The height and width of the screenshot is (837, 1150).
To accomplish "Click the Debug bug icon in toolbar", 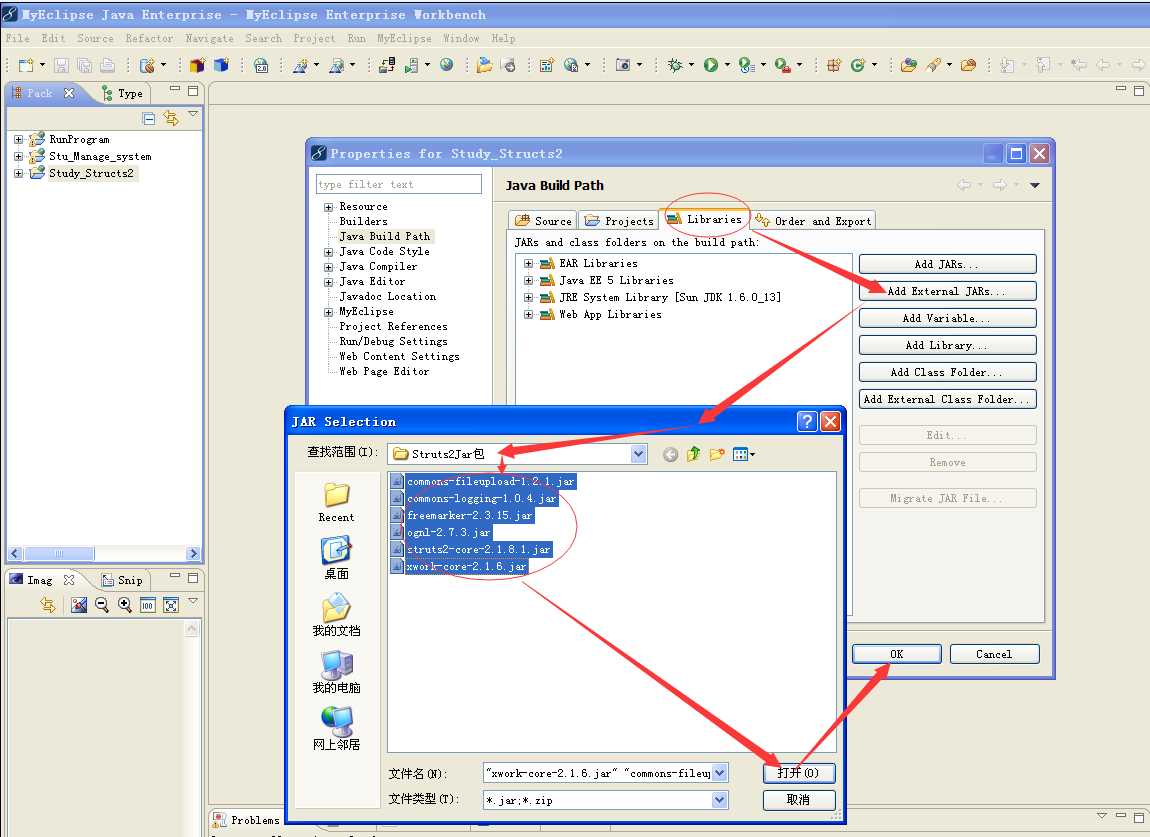I will (675, 65).
